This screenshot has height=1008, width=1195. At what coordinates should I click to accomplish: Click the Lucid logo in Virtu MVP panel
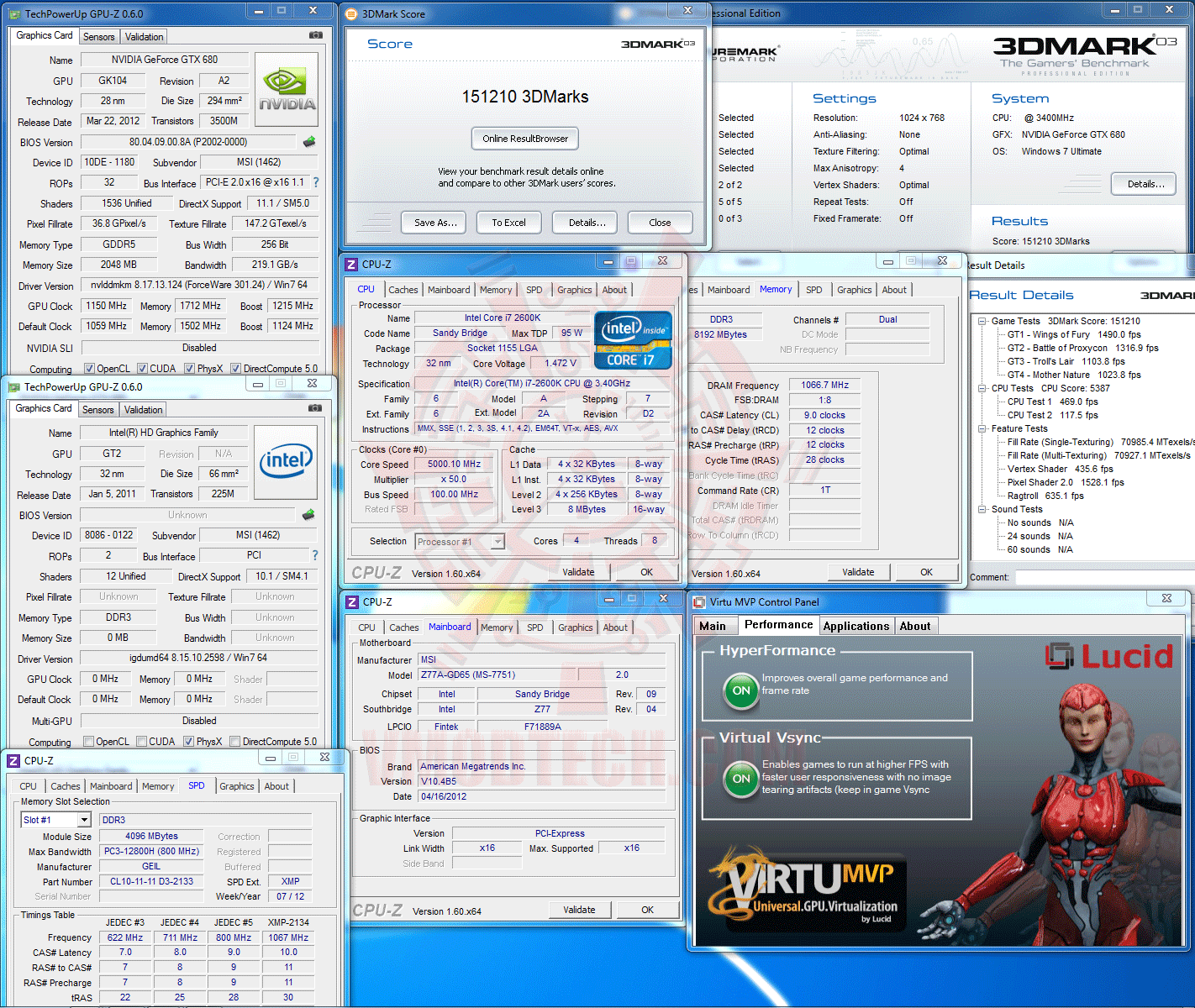point(1109,656)
